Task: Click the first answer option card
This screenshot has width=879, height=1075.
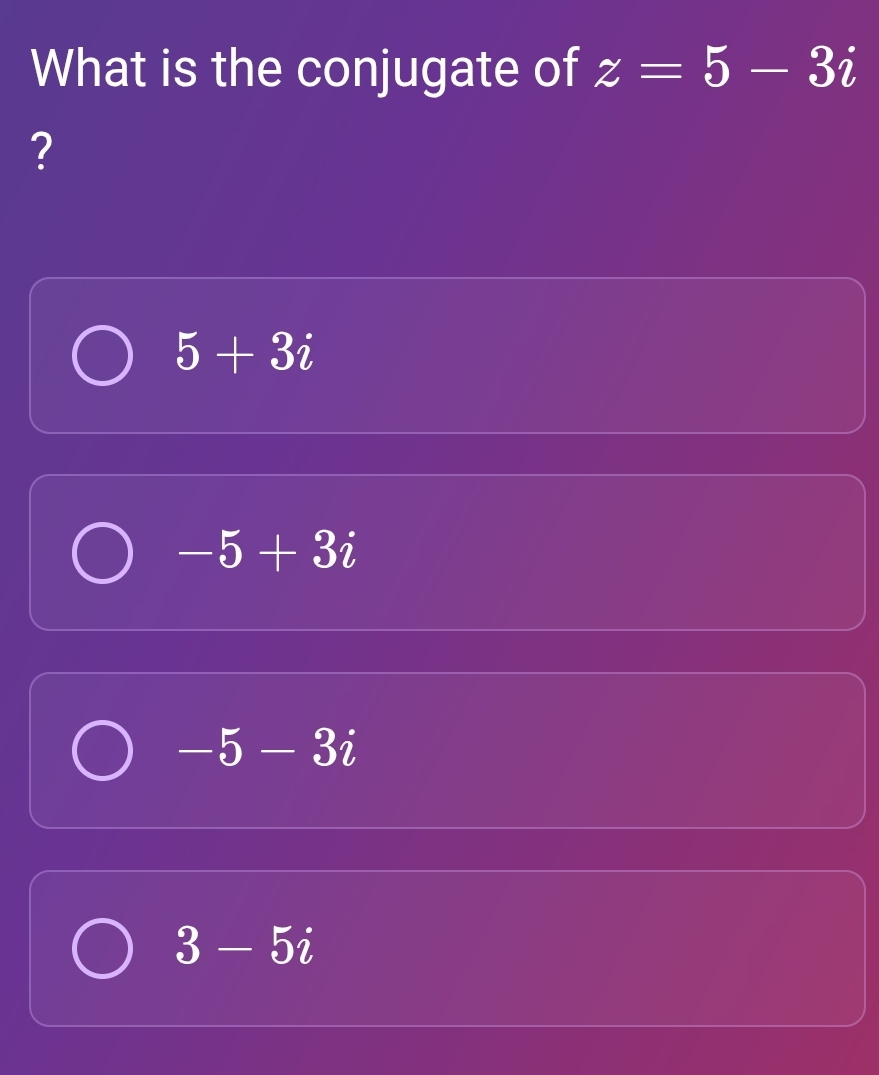Action: click(x=448, y=355)
